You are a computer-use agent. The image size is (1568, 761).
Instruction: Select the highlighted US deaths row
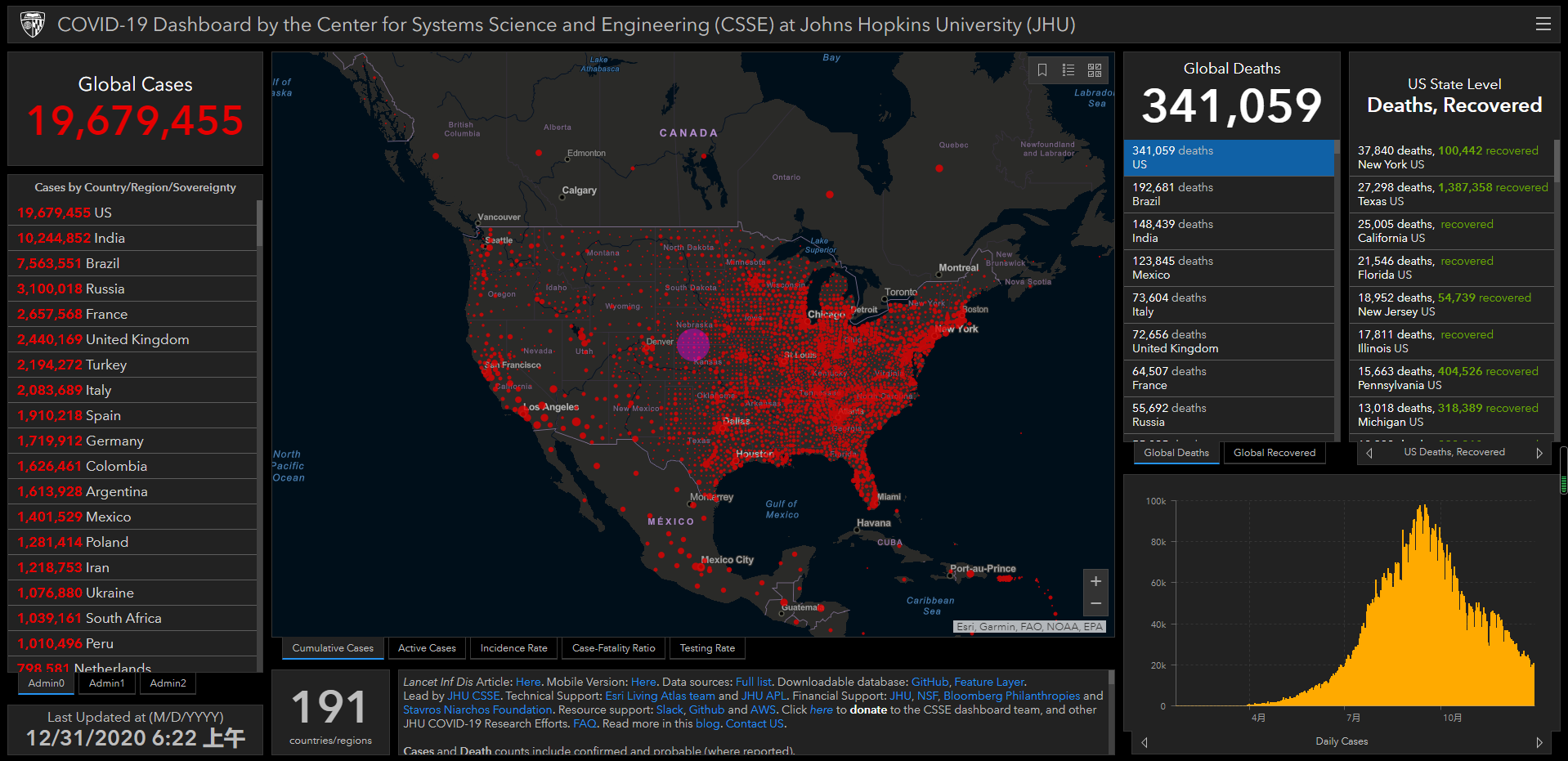pyautogui.click(x=1229, y=158)
